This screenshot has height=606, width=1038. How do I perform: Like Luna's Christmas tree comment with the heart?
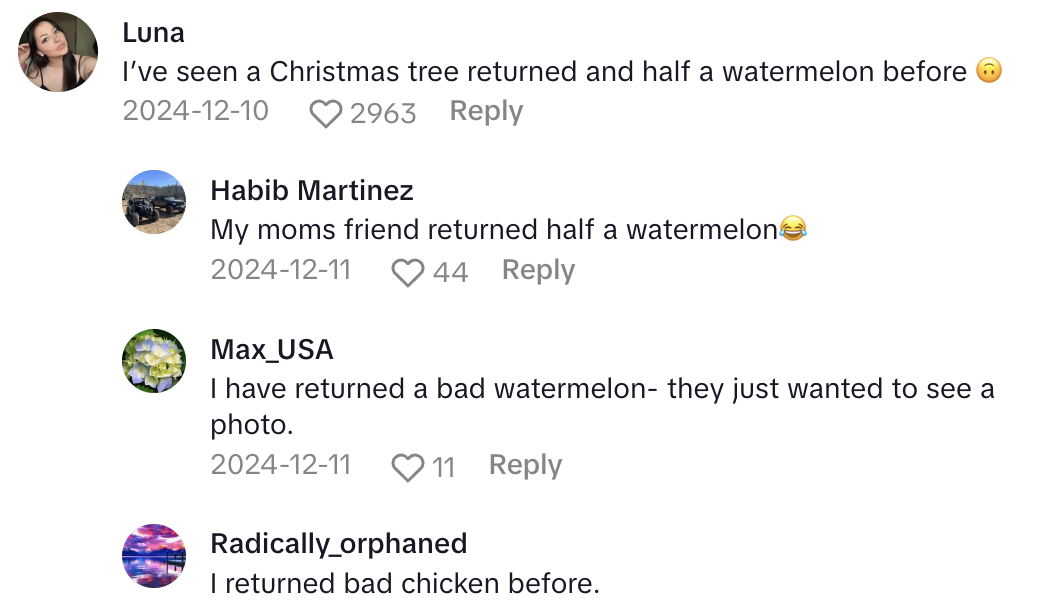[326, 113]
